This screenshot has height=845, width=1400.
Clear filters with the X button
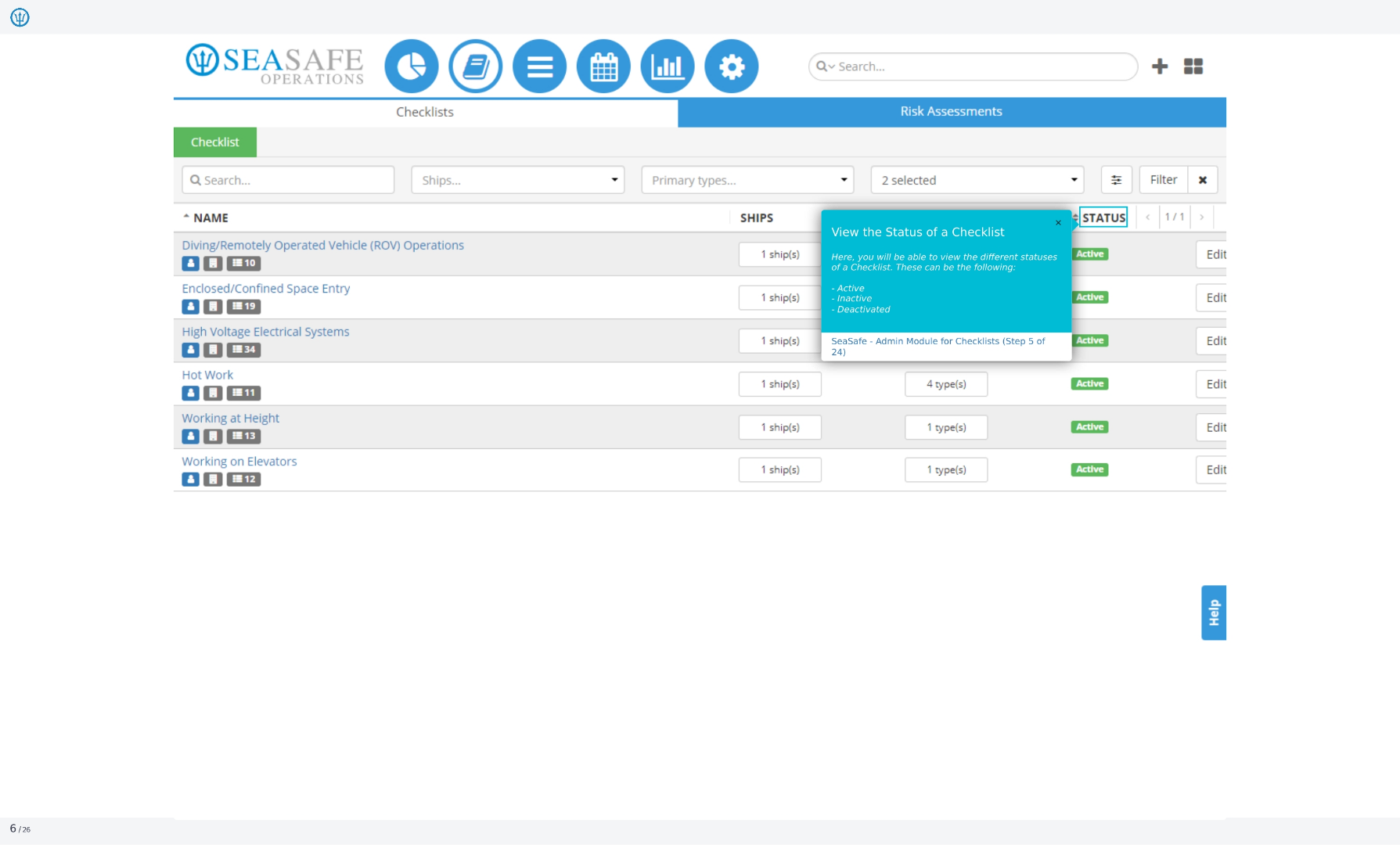(x=1203, y=180)
